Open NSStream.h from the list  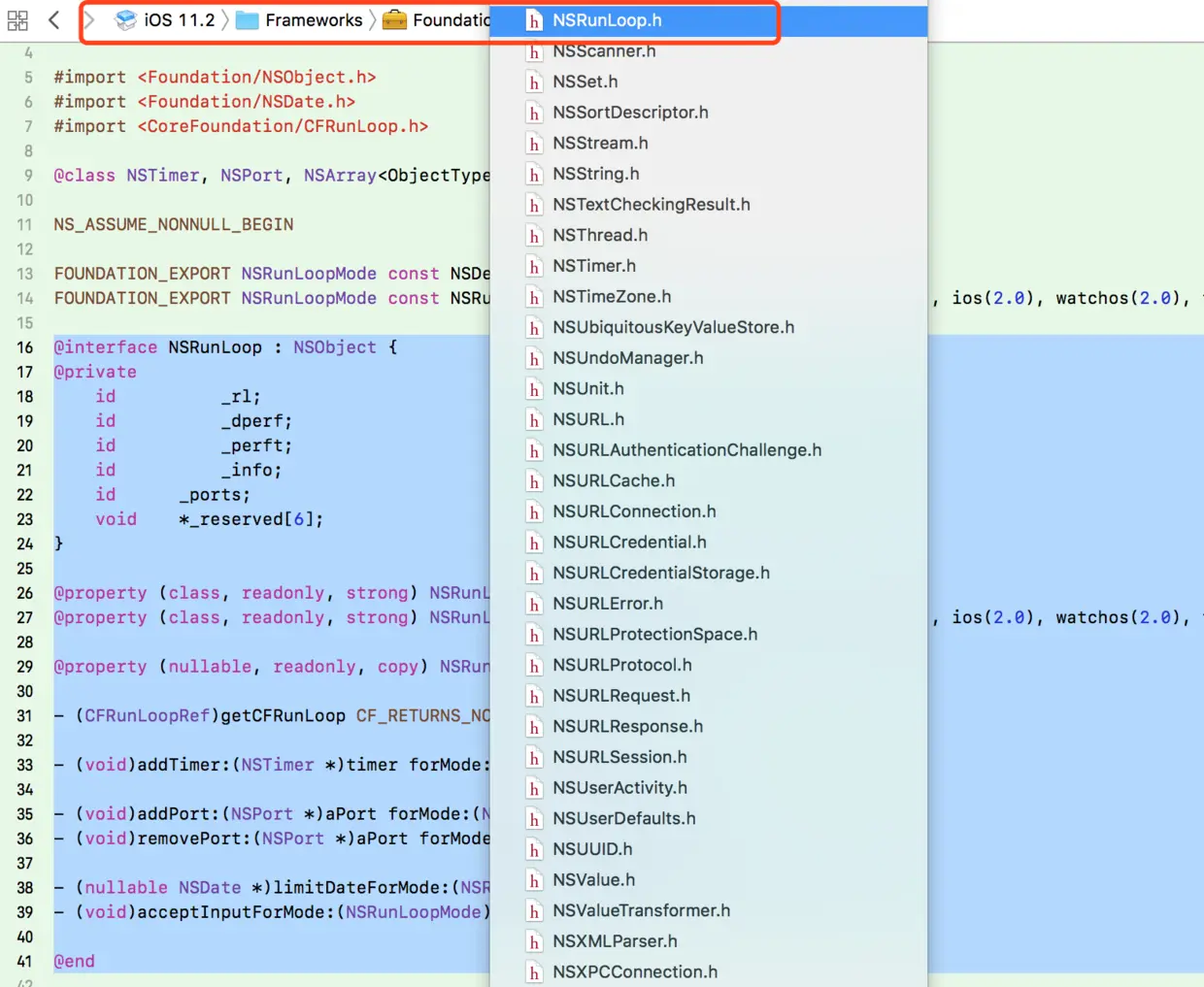point(709,144)
